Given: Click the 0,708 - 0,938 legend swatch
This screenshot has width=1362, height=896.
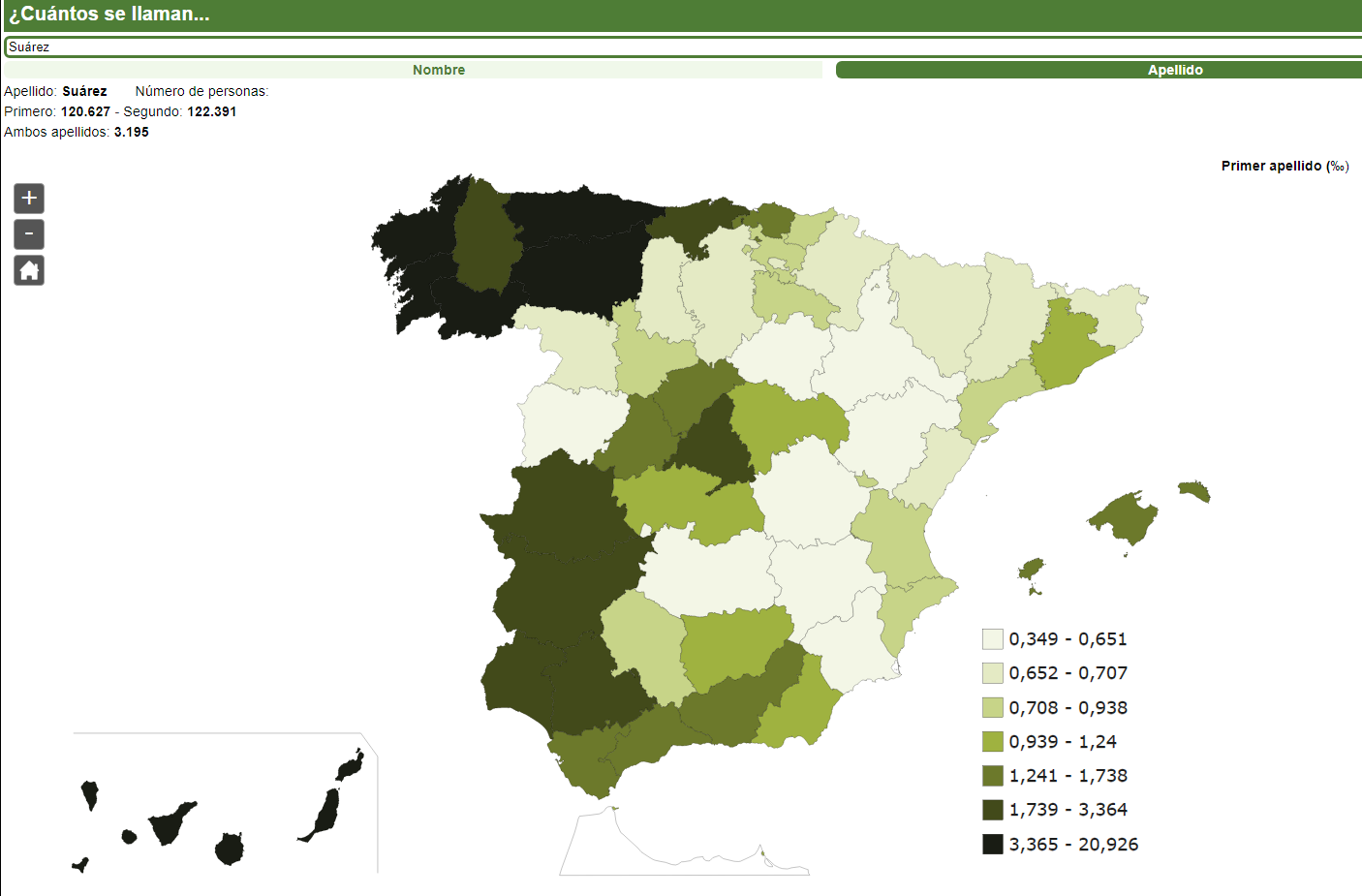Looking at the screenshot, I should coord(992,708).
